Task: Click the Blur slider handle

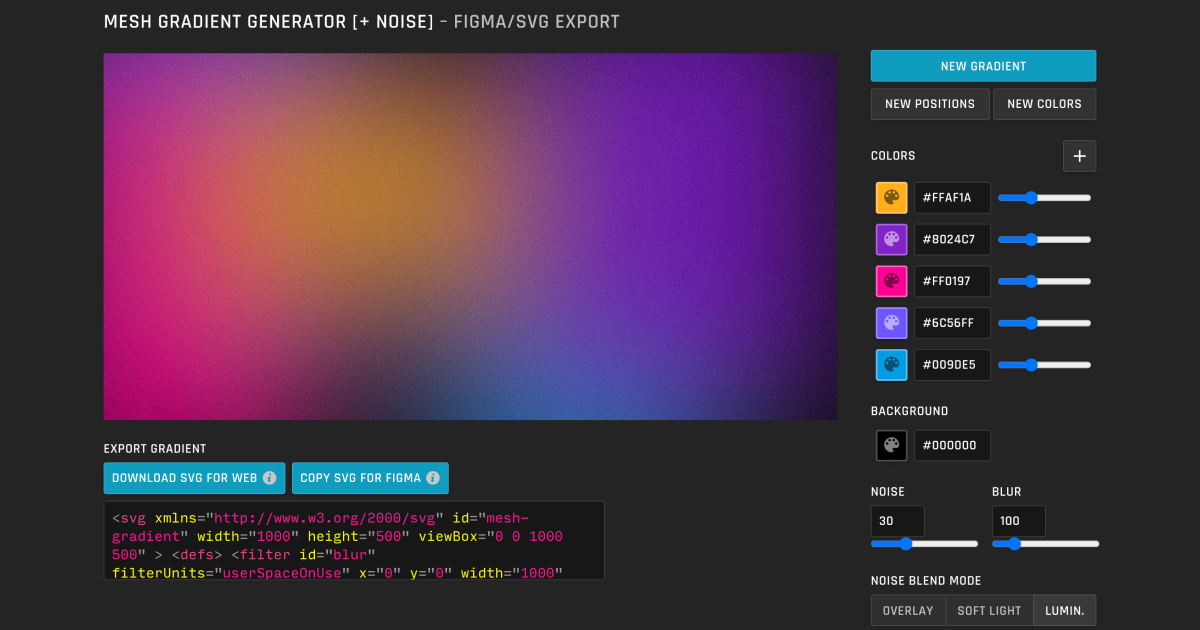Action: [1012, 543]
